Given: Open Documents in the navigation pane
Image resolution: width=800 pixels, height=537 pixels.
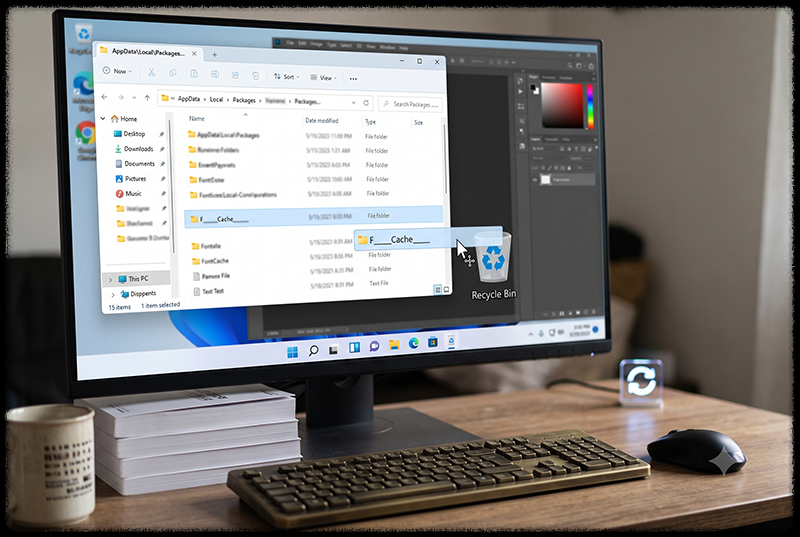Looking at the screenshot, I should (x=135, y=164).
